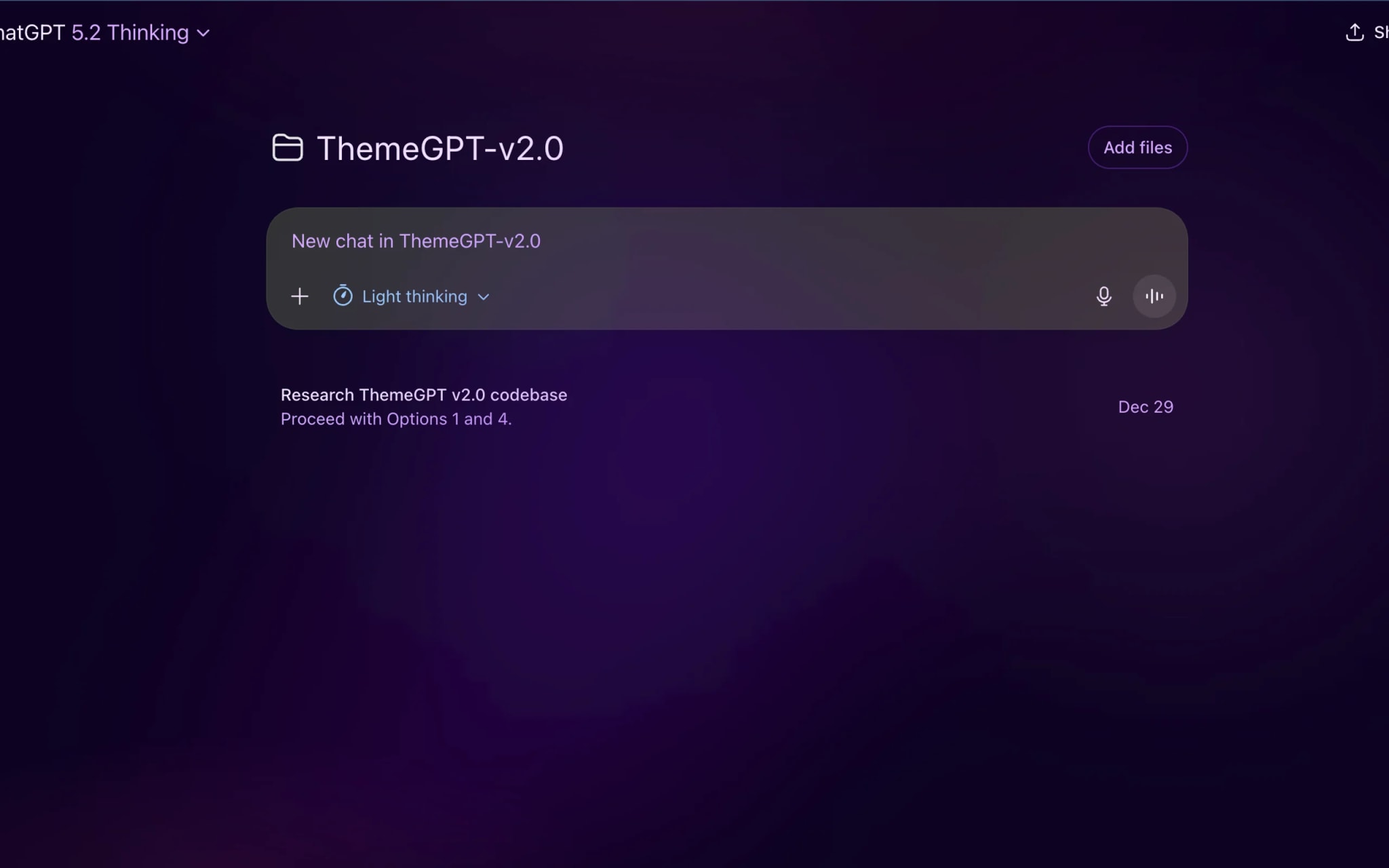Expand the model selector chevron arrow
The image size is (1389, 868).
203,33
